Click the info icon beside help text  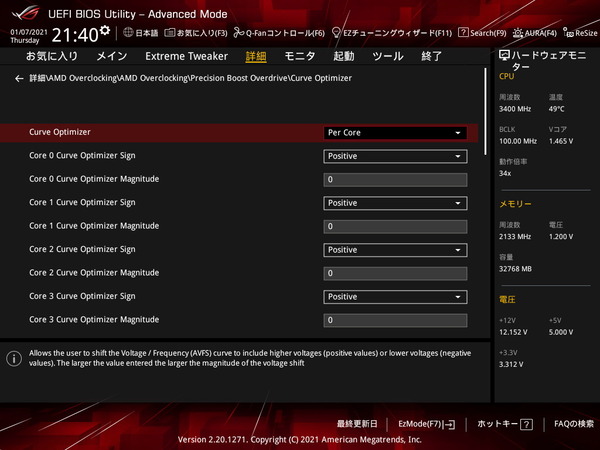click(14, 359)
